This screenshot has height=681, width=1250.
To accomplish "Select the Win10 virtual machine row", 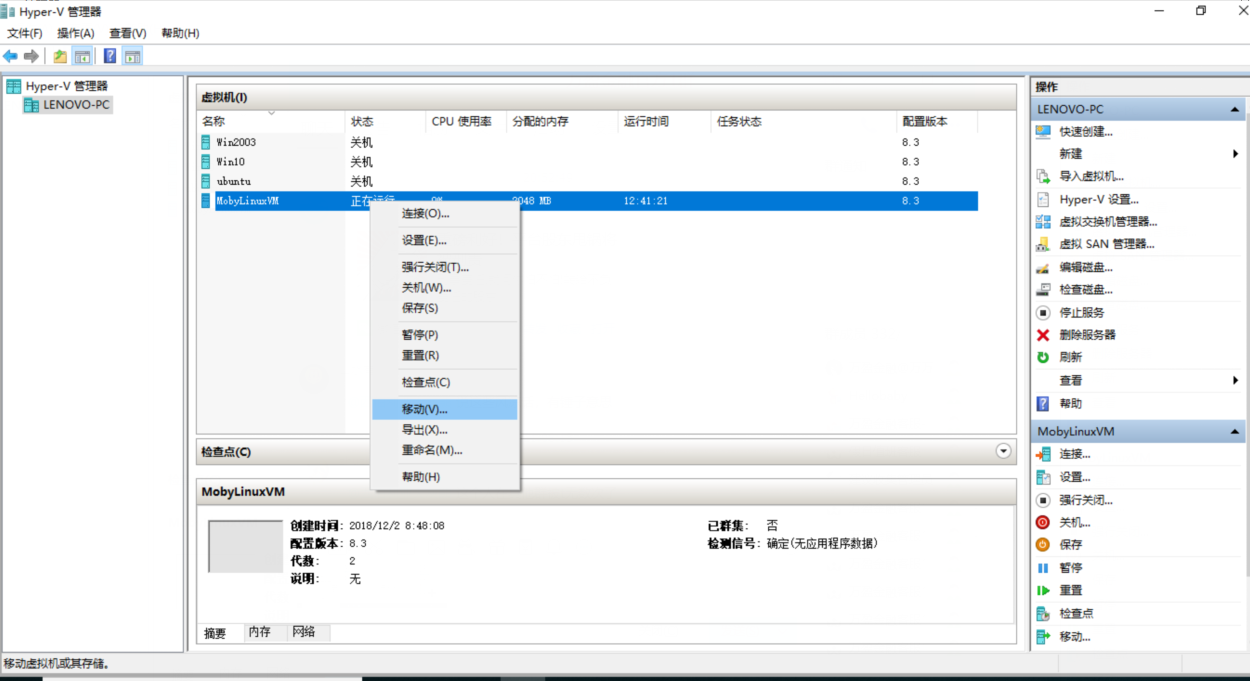I will click(588, 161).
